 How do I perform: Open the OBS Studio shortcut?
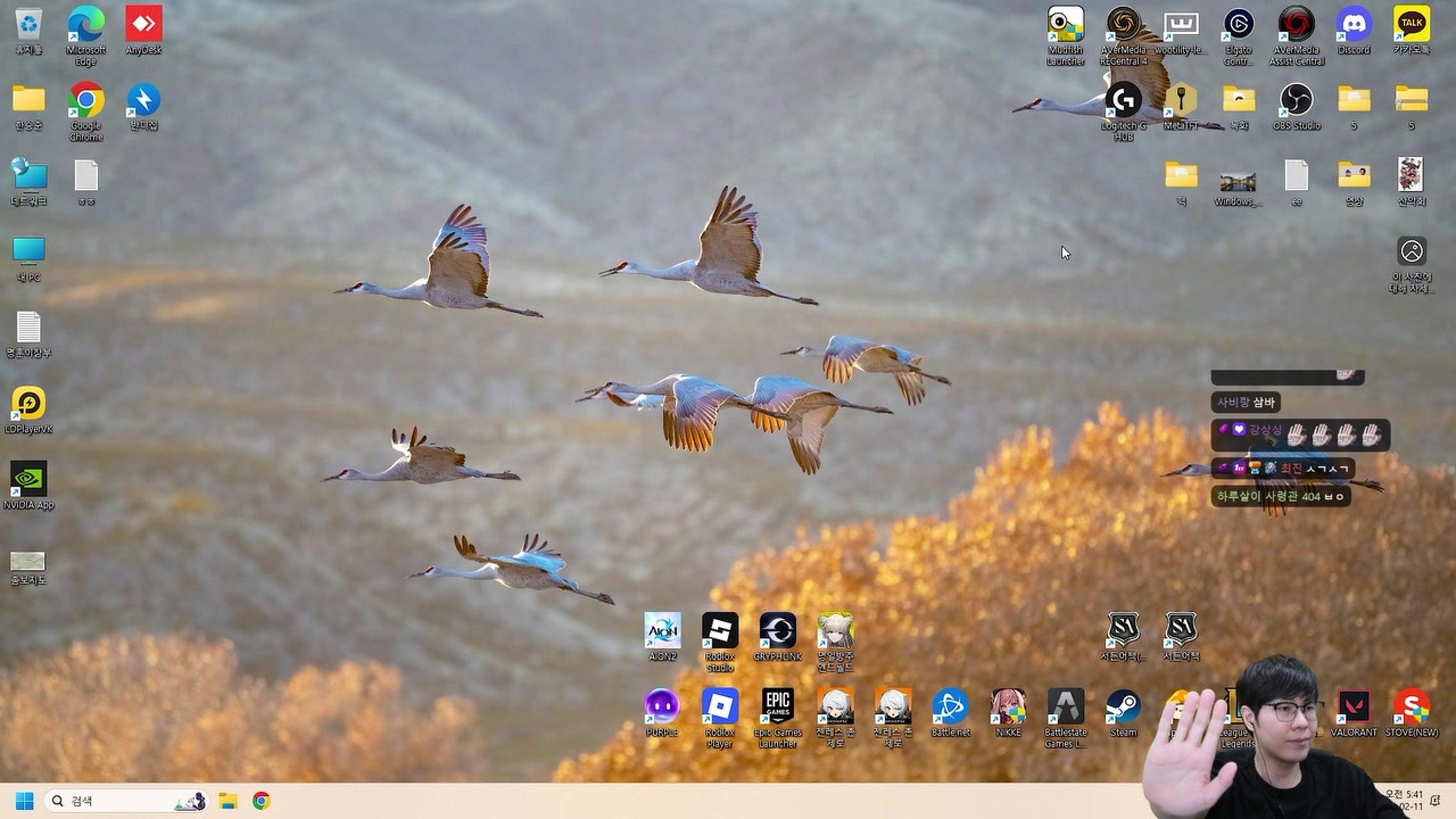[x=1296, y=101]
